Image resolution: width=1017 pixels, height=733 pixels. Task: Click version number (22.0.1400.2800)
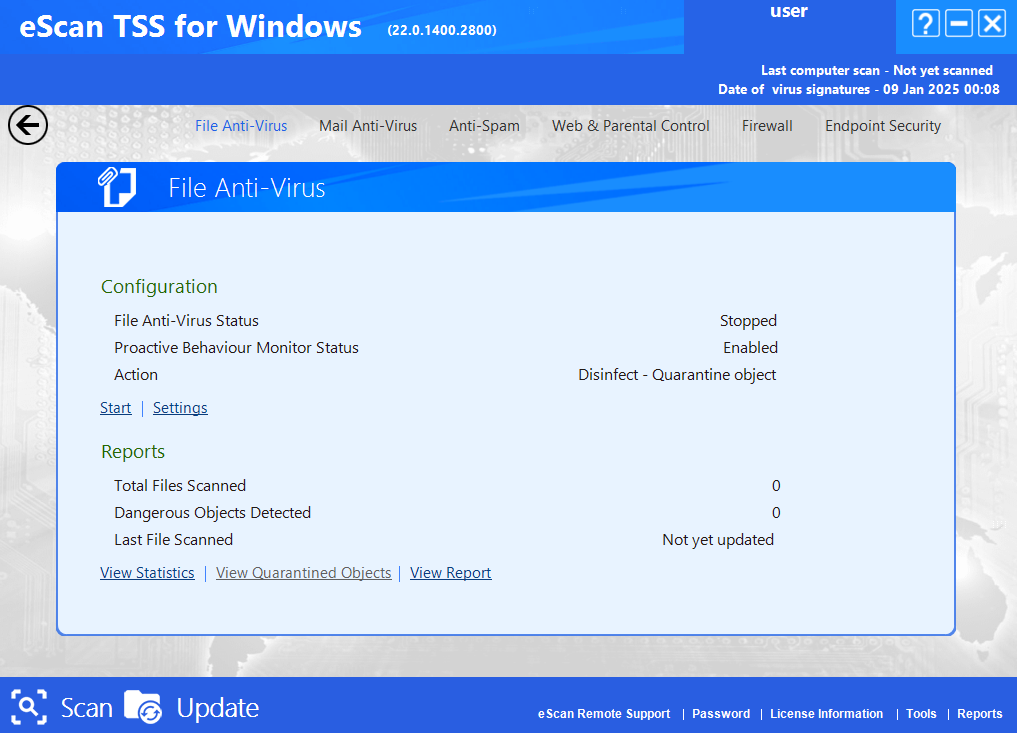442,30
